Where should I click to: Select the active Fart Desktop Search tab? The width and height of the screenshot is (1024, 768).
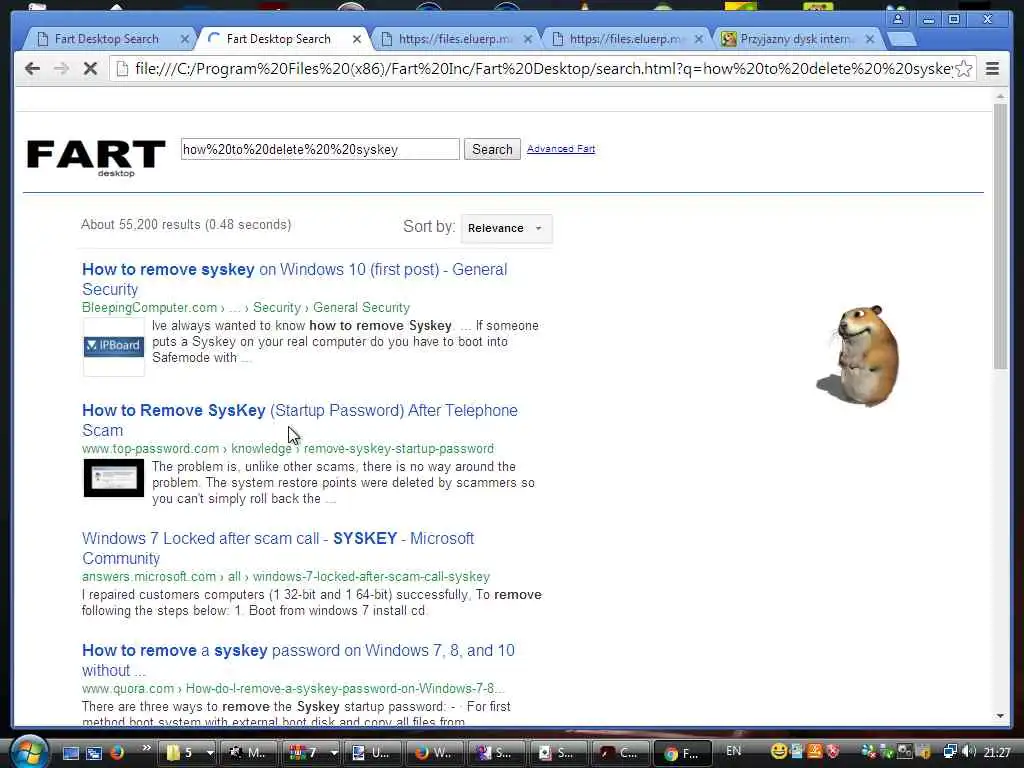click(x=279, y=39)
